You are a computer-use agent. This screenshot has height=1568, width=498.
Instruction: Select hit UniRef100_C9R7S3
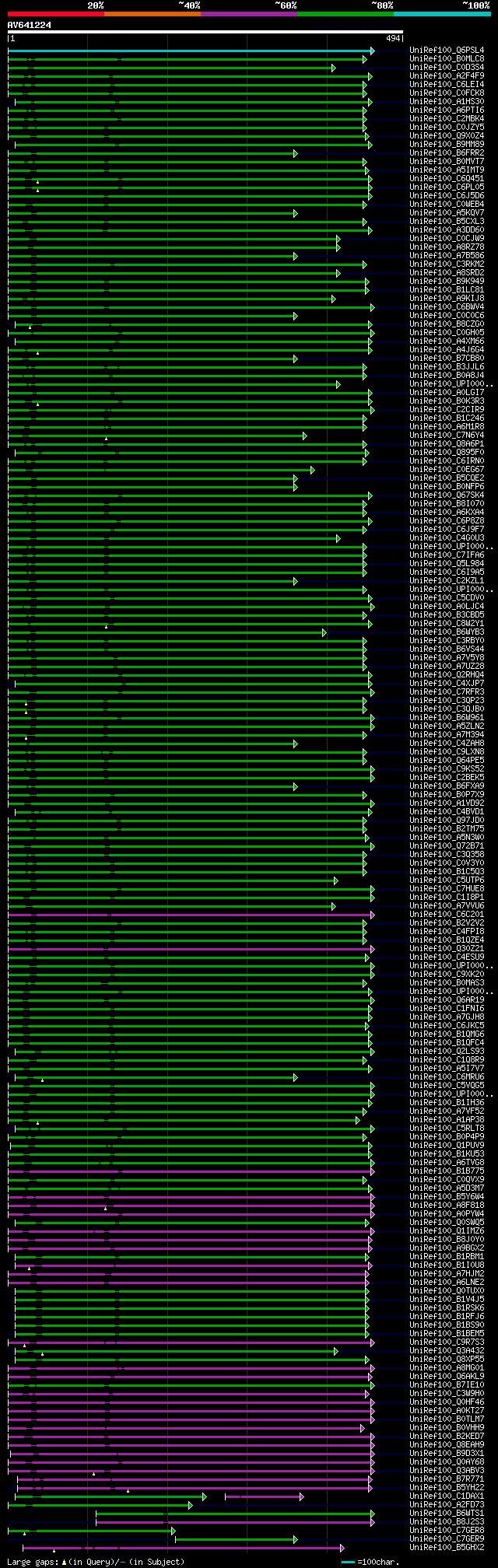tap(447, 1342)
